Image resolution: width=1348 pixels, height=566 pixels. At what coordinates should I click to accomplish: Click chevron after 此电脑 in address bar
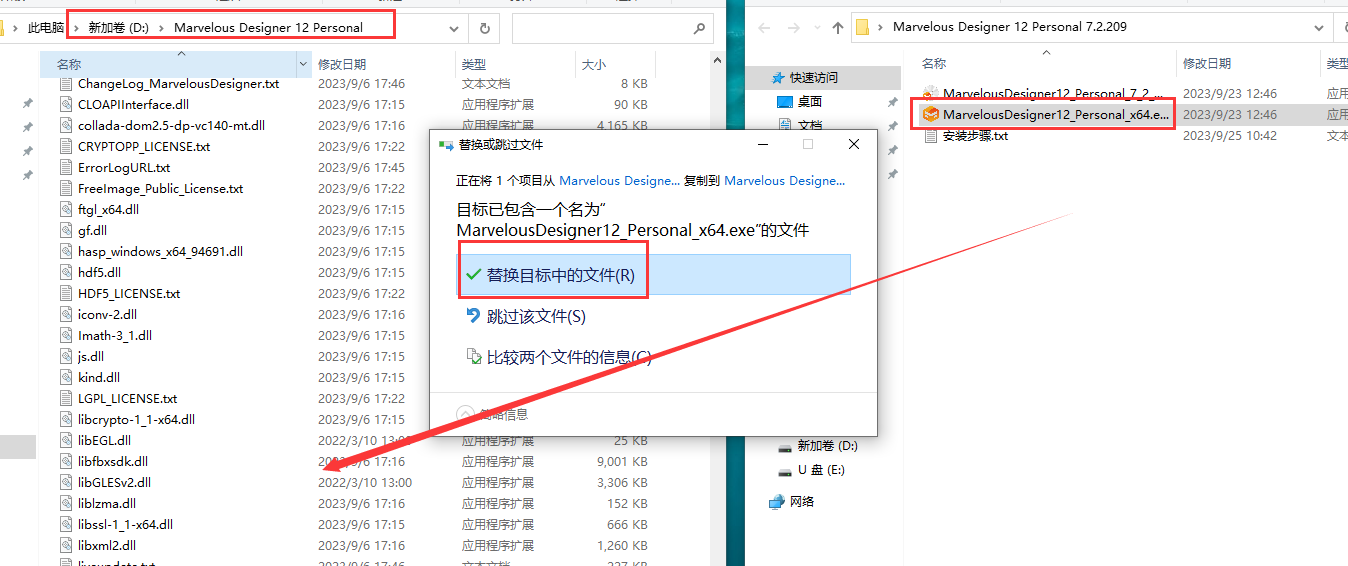pyautogui.click(x=78, y=28)
